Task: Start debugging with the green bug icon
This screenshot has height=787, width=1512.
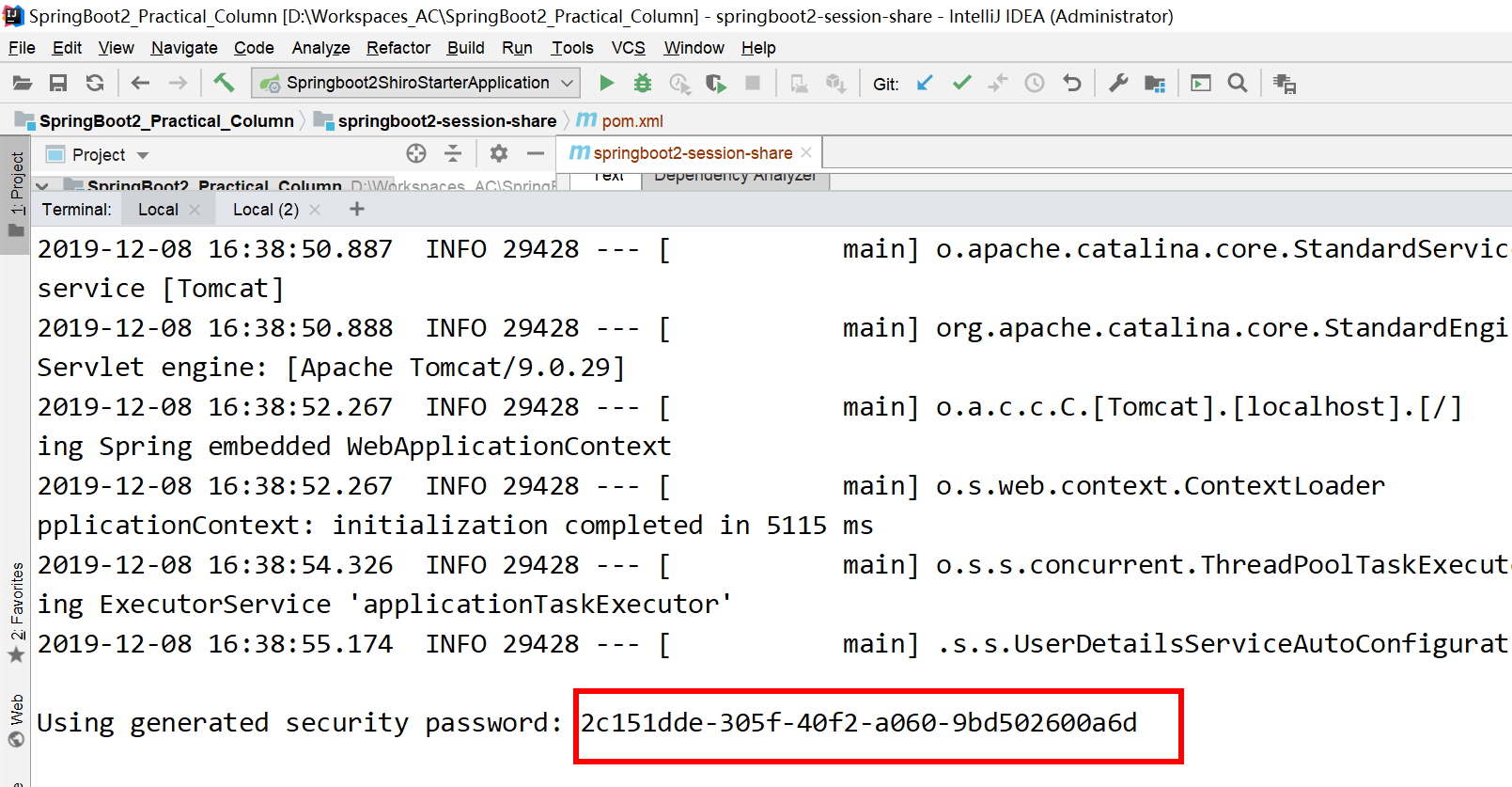Action: 643,84
